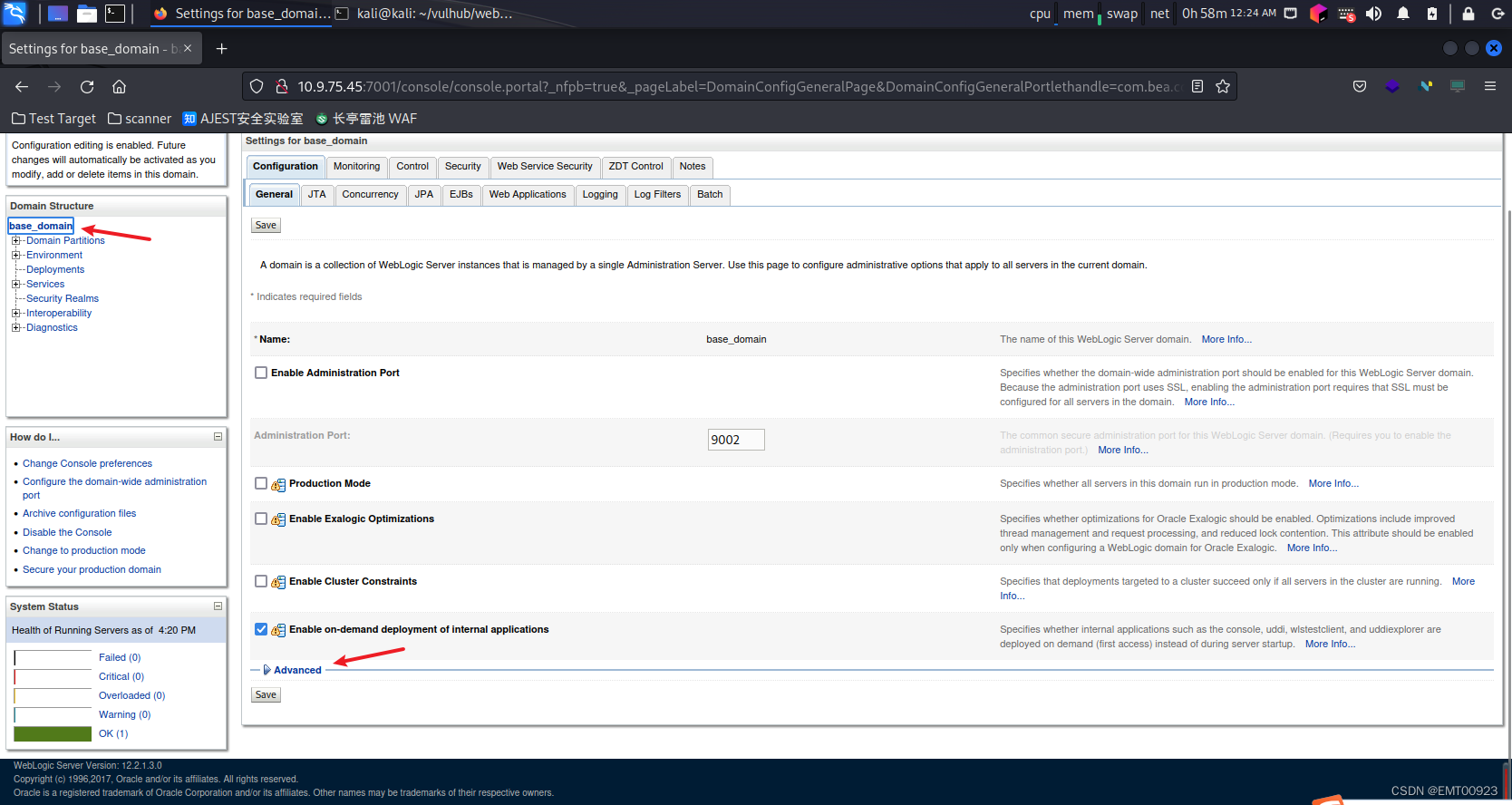Open the scanner bookmark folder
The height and width of the screenshot is (805, 1512).
[x=140, y=119]
